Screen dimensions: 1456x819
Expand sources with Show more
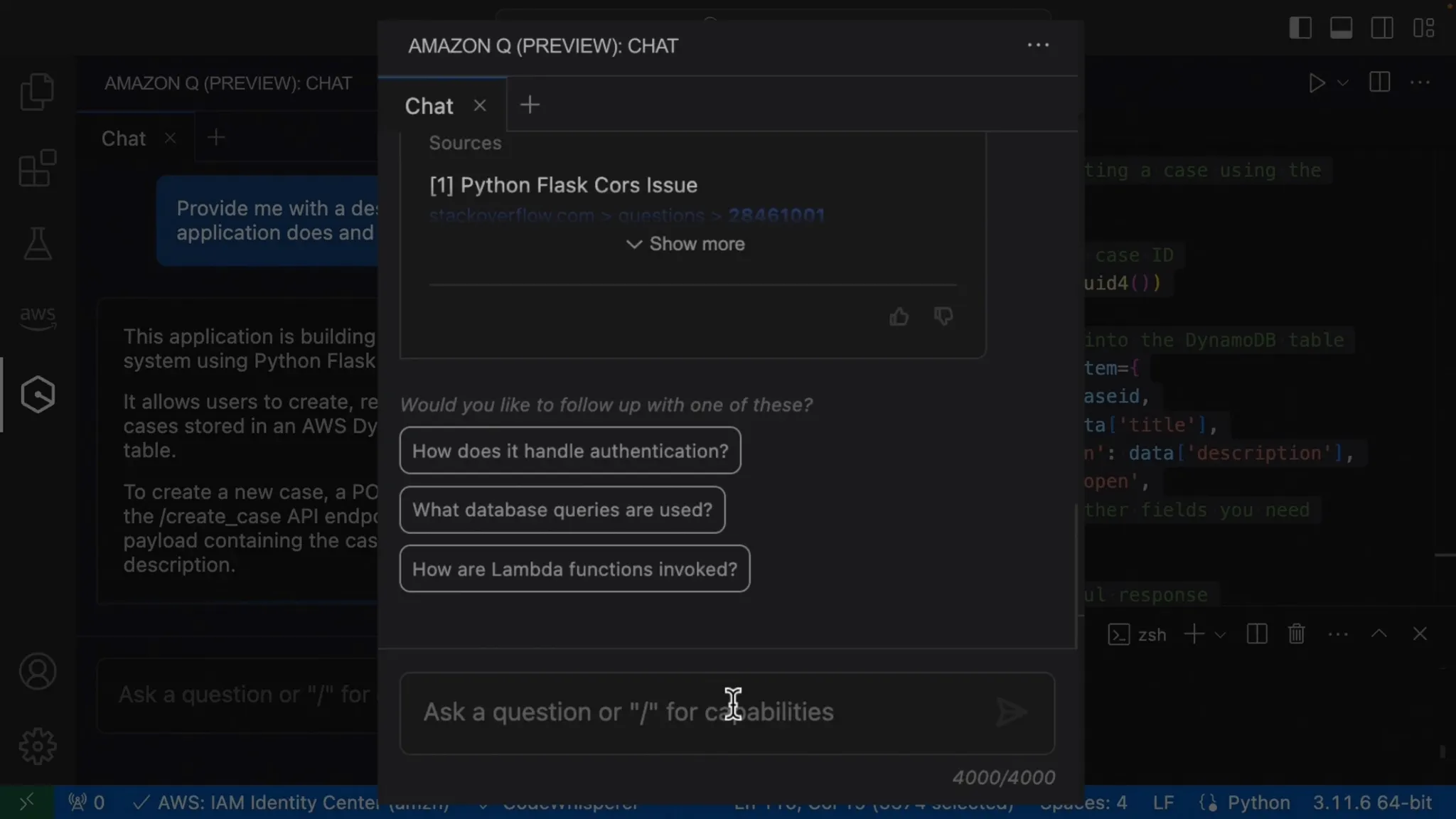click(x=685, y=244)
